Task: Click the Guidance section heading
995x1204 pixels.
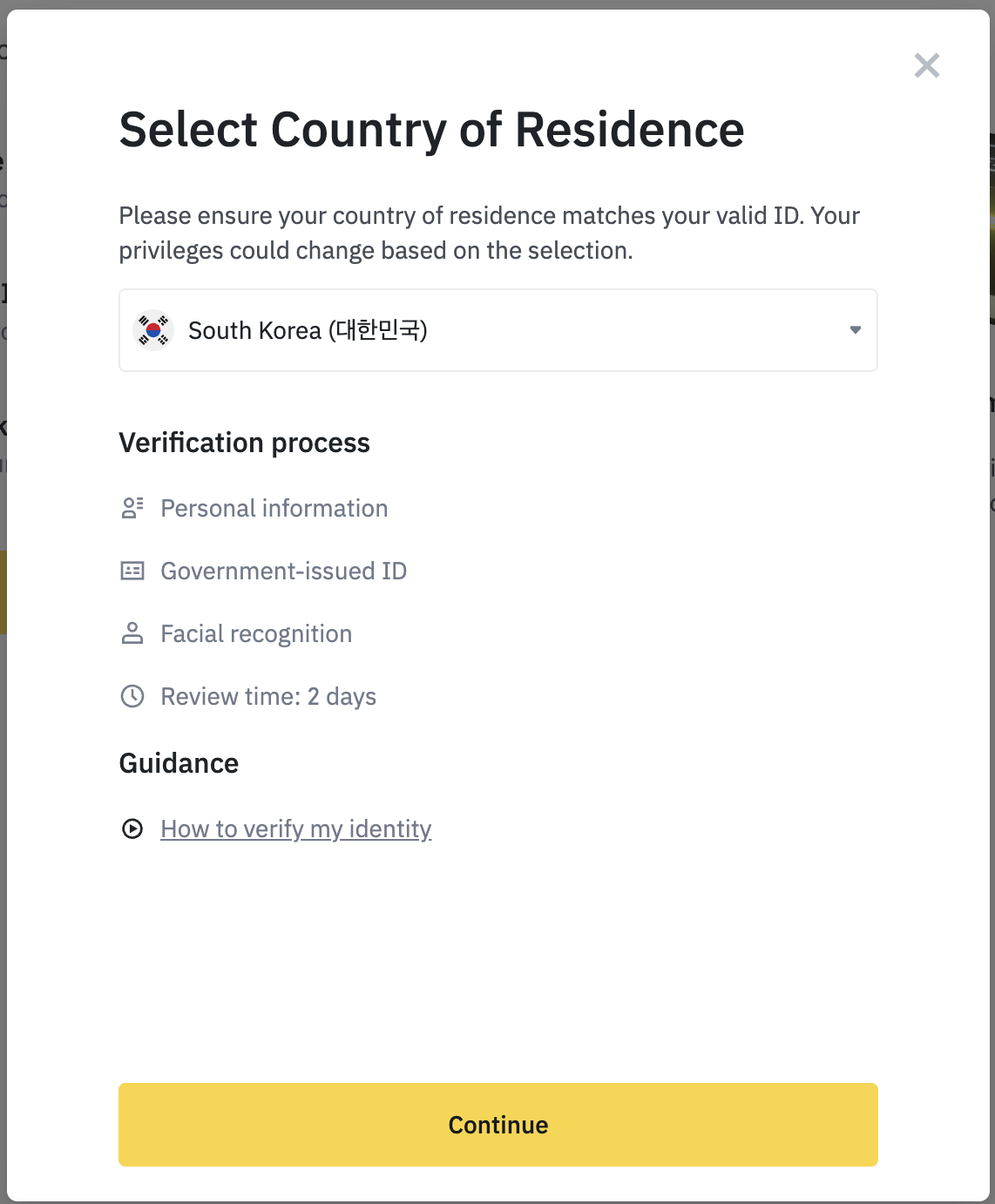Action: tap(179, 763)
